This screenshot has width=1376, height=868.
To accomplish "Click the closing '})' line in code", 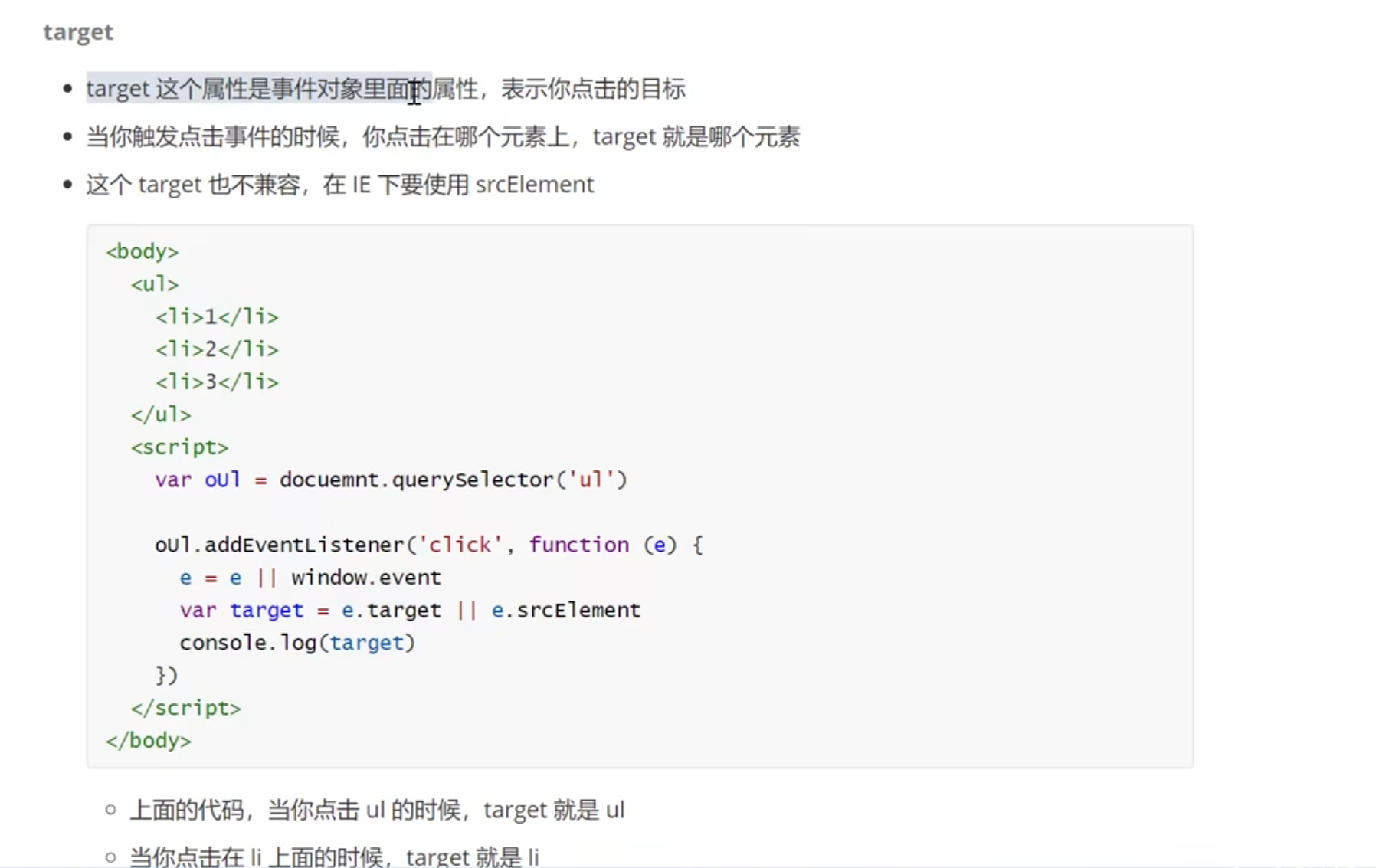I will click(167, 675).
